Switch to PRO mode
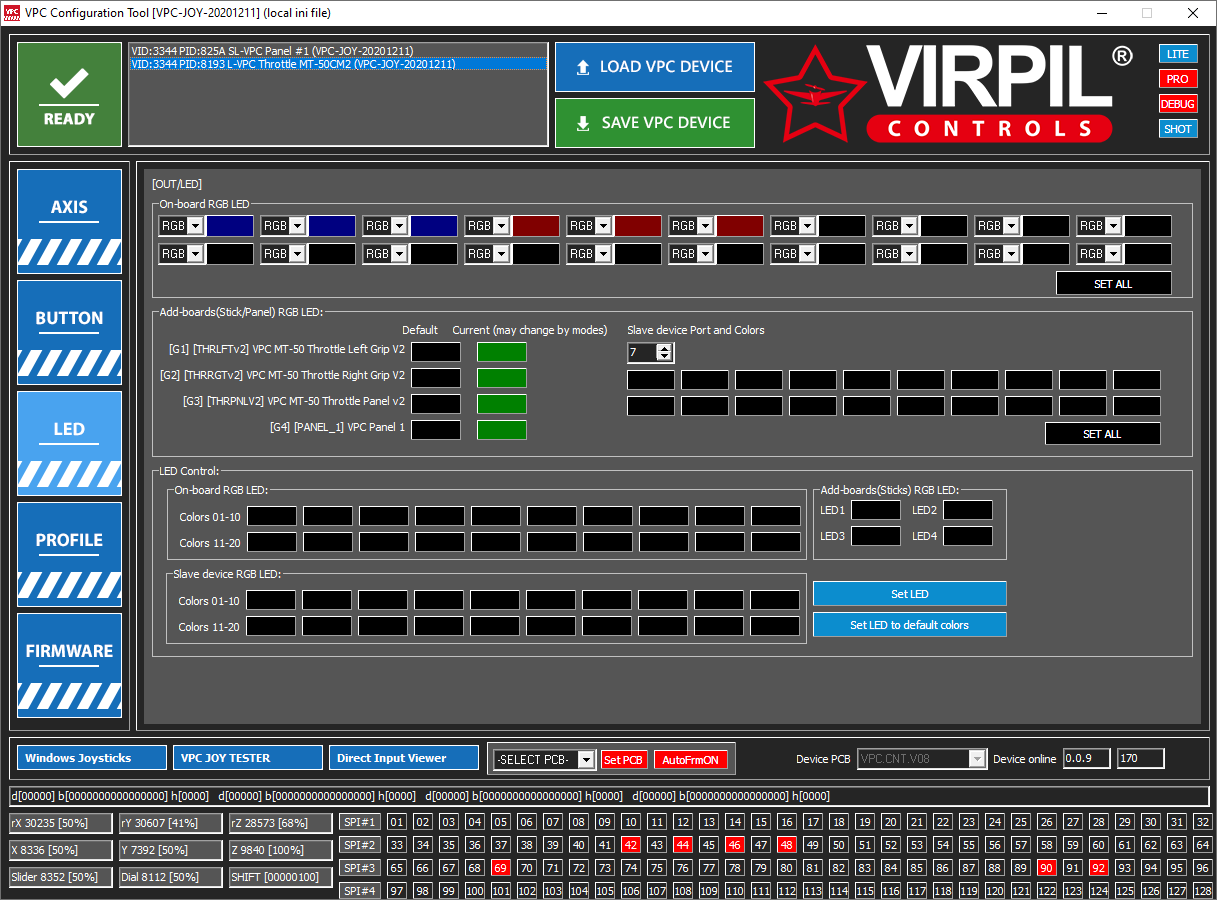The width and height of the screenshot is (1217, 900). 1178,79
